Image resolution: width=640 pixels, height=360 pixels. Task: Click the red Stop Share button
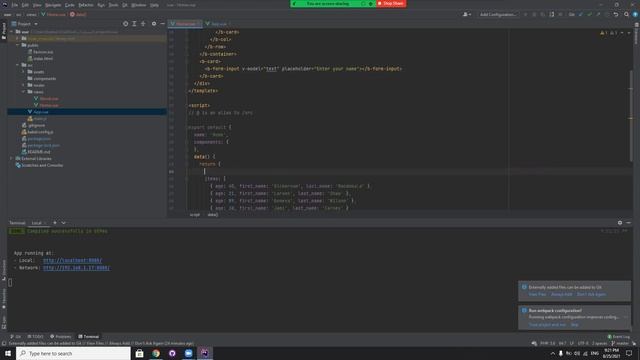tap(391, 4)
